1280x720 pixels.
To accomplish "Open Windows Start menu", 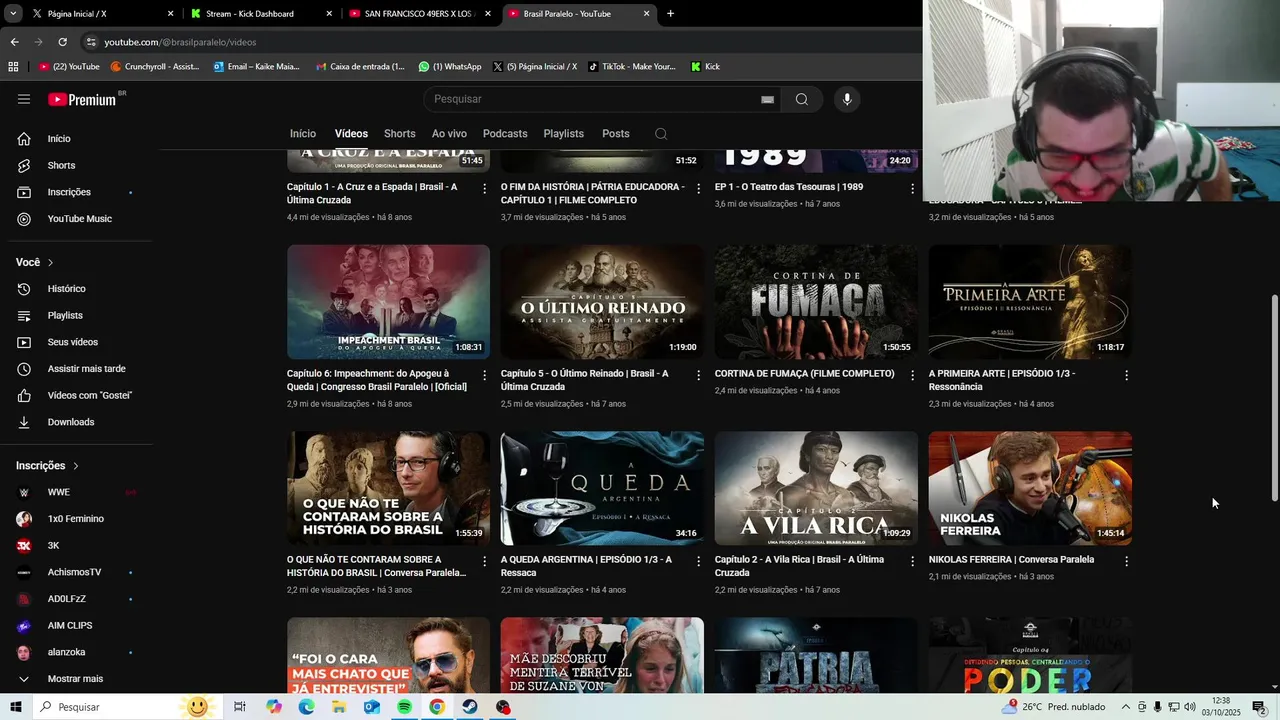I will (14, 707).
